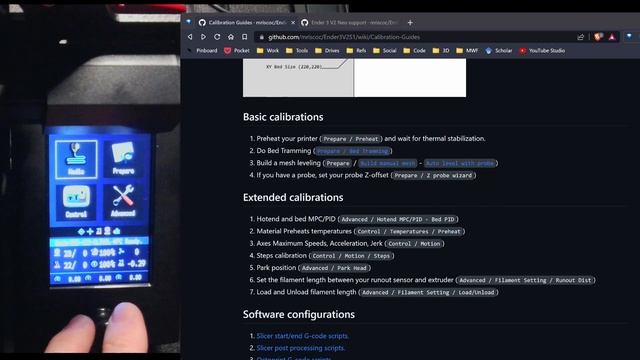The image size is (640, 360).
Task: Close the Calibration Guides tab
Action: 293,22
